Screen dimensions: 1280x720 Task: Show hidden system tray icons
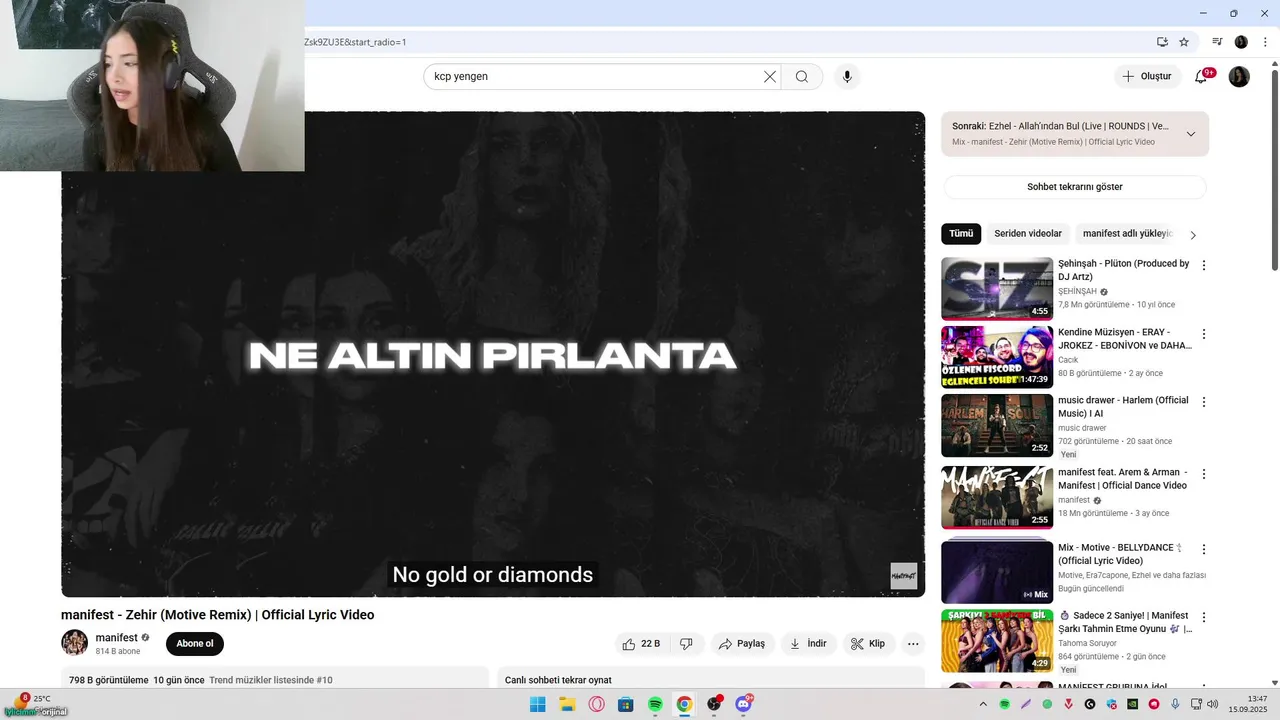983,704
